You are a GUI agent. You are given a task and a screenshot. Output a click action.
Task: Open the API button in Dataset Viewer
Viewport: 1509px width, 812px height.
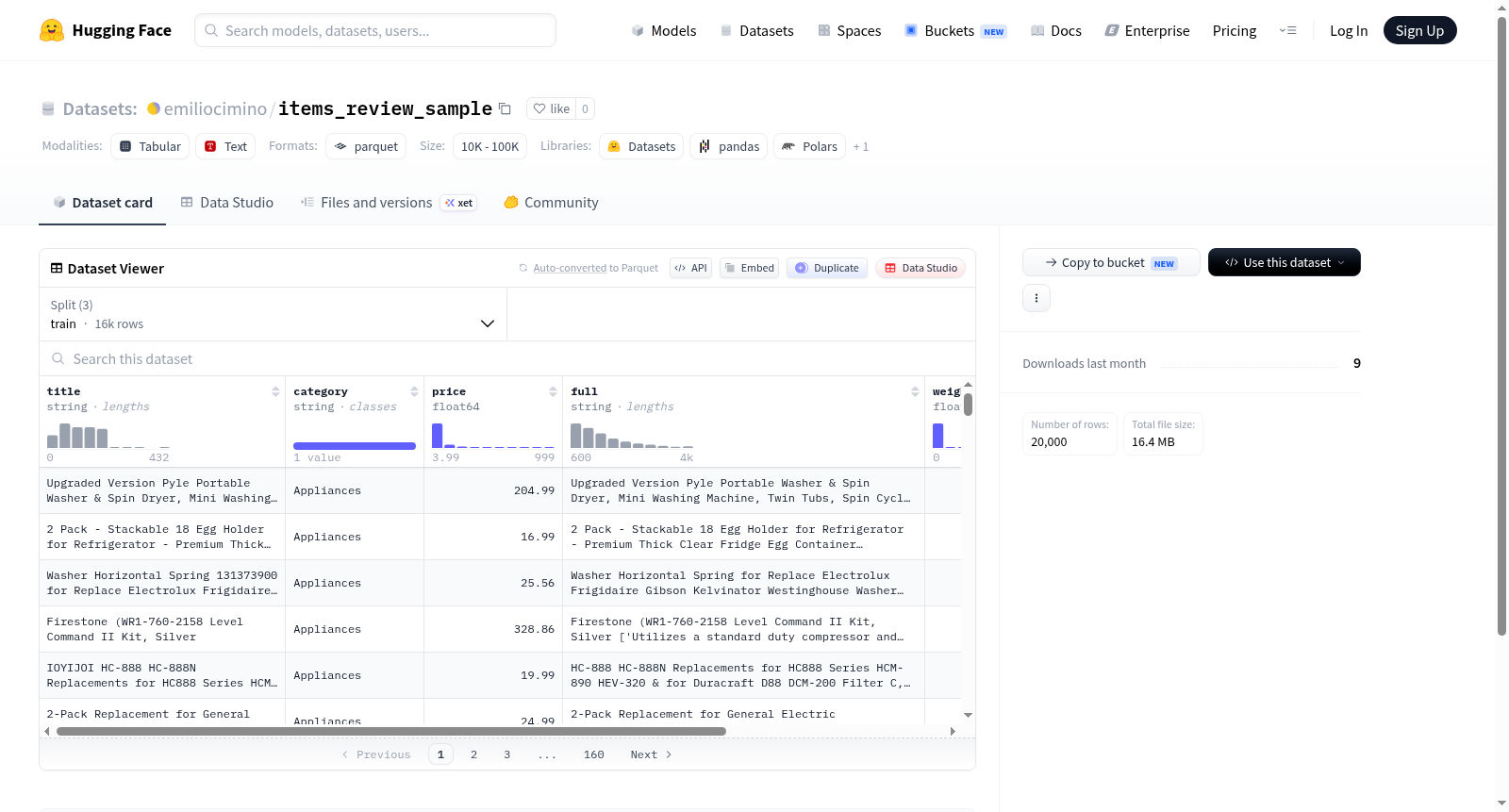[690, 268]
